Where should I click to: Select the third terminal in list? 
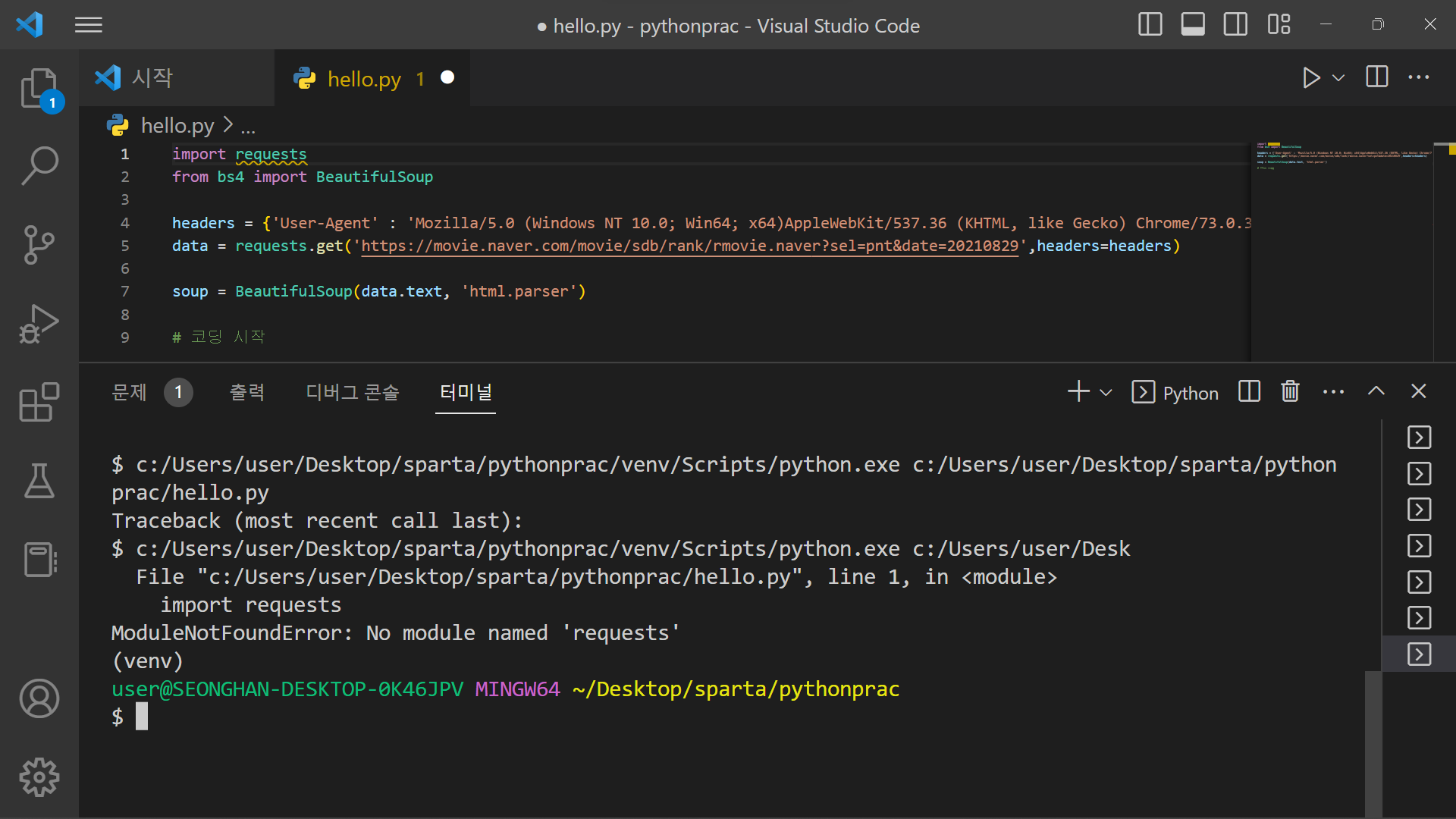coord(1419,510)
